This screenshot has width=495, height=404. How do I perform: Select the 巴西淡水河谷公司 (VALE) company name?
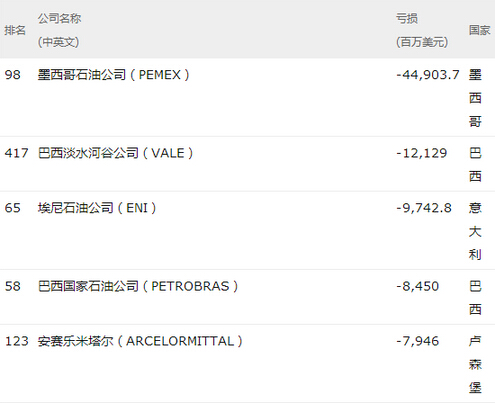pos(115,153)
